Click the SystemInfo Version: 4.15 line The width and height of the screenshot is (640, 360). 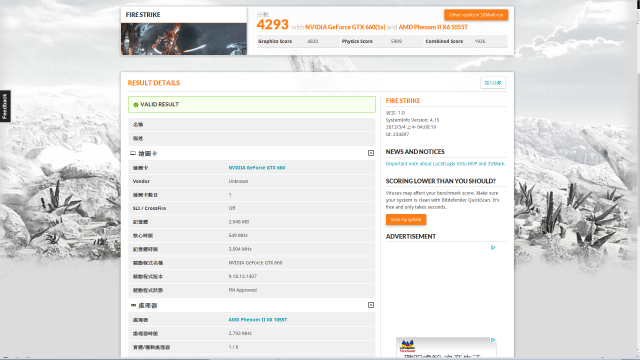(412, 120)
